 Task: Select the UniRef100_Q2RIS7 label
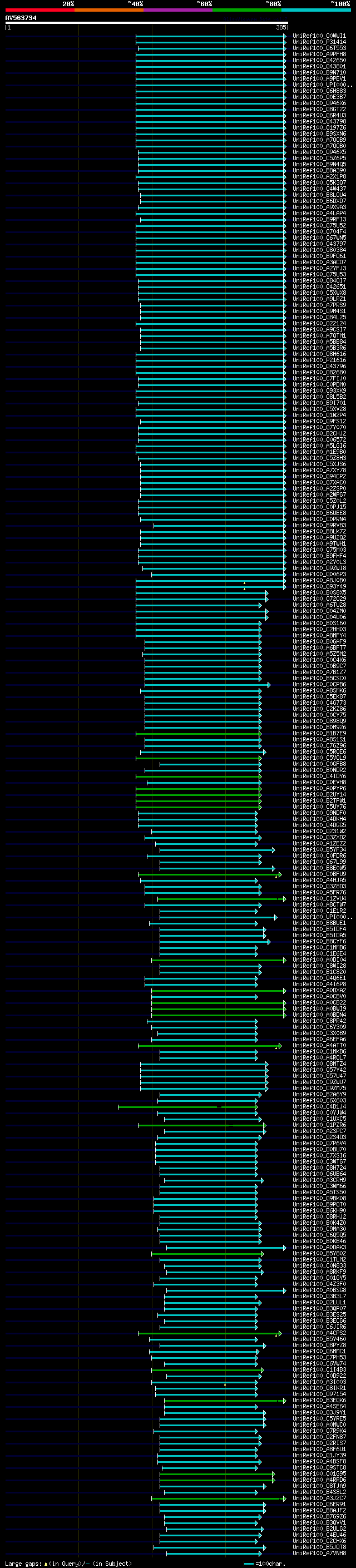click(x=319, y=1443)
